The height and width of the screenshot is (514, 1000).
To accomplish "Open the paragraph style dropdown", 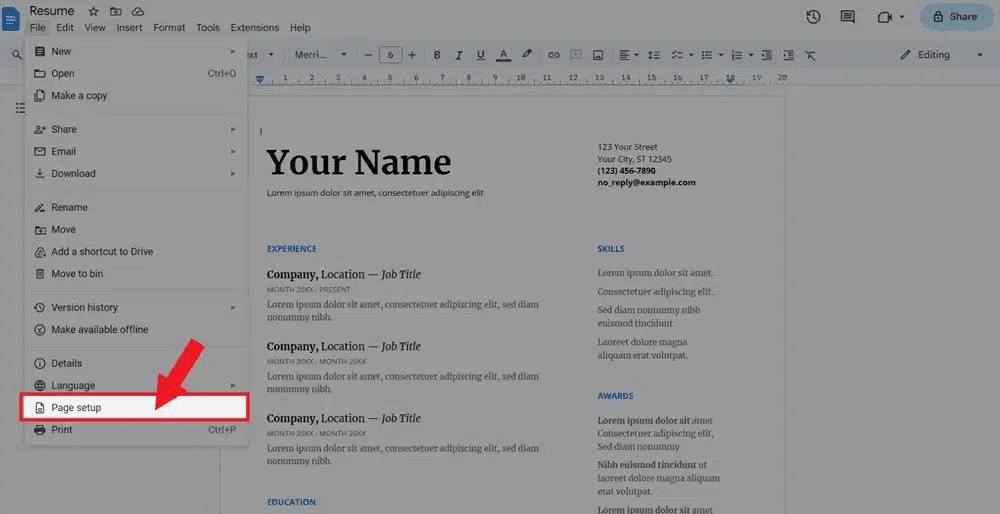I will click(x=260, y=55).
